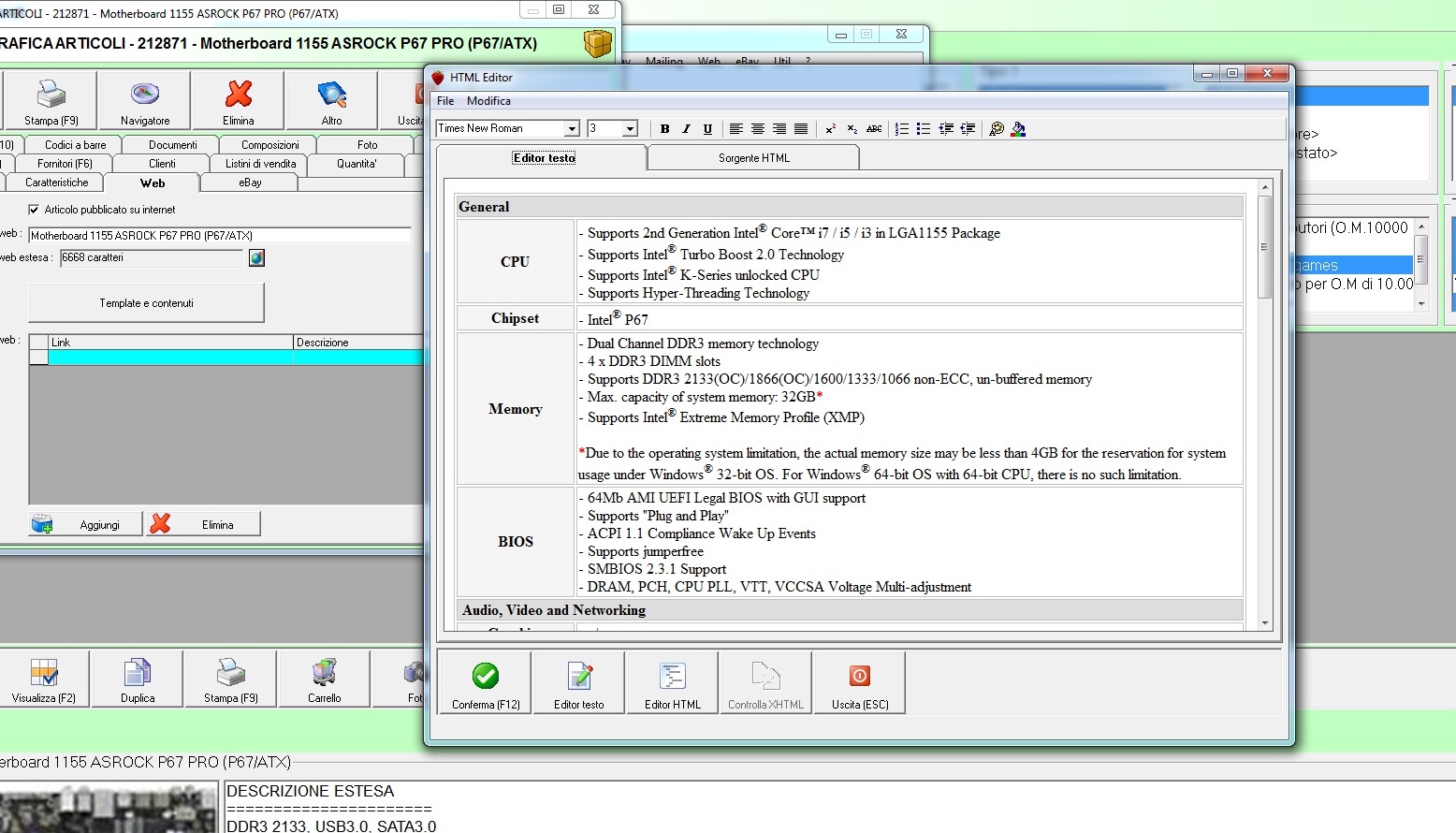Image resolution: width=1456 pixels, height=833 pixels.
Task: Apply strikethrough ABC formatting
Action: click(x=874, y=129)
